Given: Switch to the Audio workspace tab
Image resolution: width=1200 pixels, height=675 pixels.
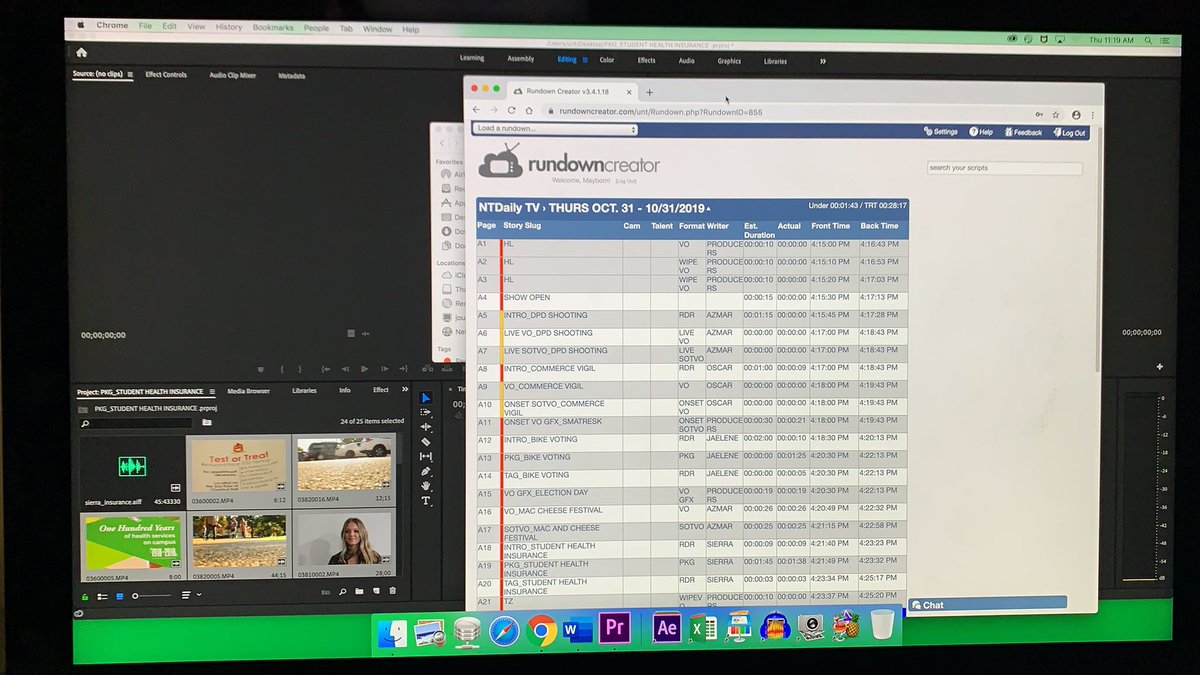Looking at the screenshot, I should 687,61.
